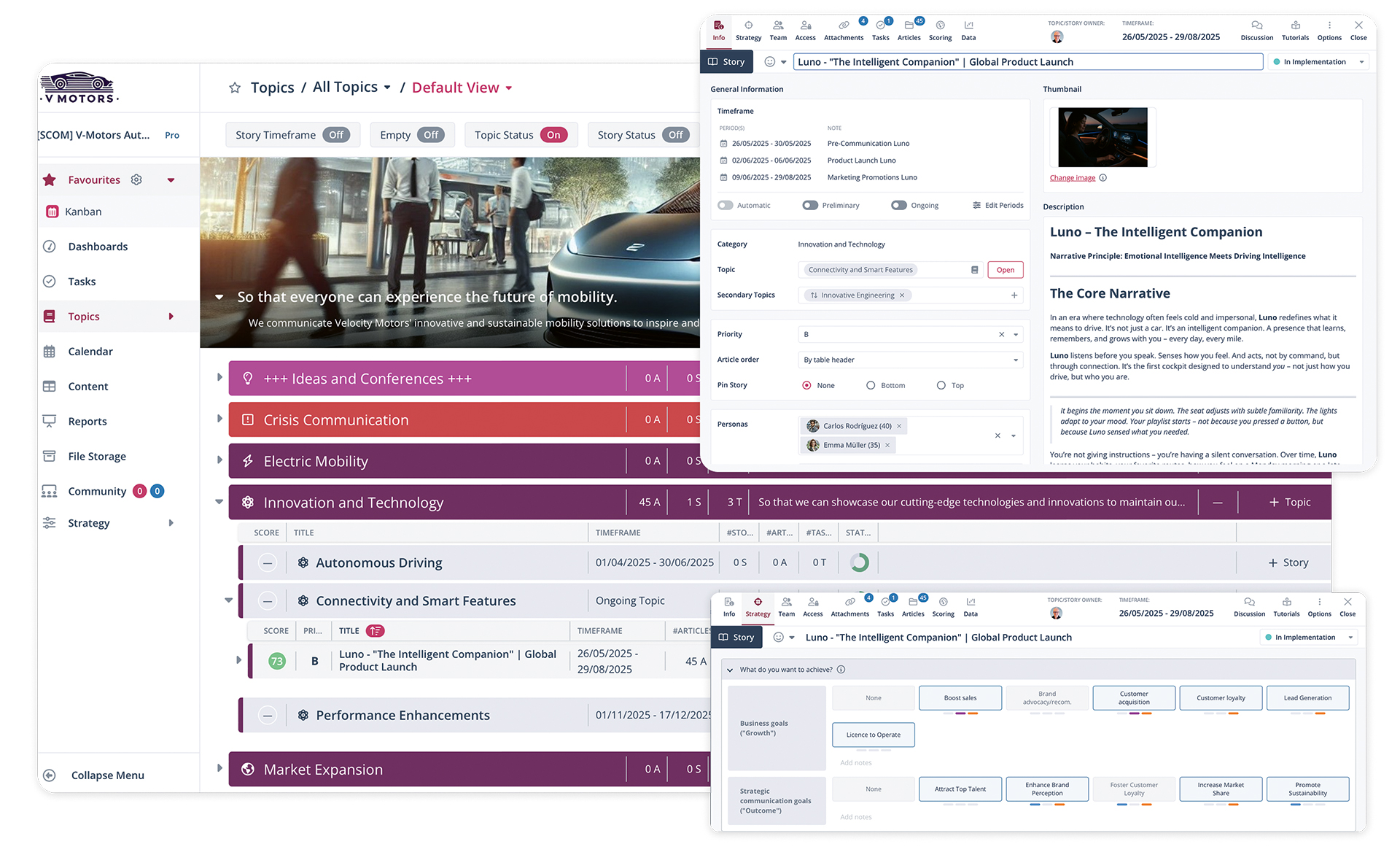Click the story title input field
The height and width of the screenshot is (863, 1400).
[x=1028, y=62]
